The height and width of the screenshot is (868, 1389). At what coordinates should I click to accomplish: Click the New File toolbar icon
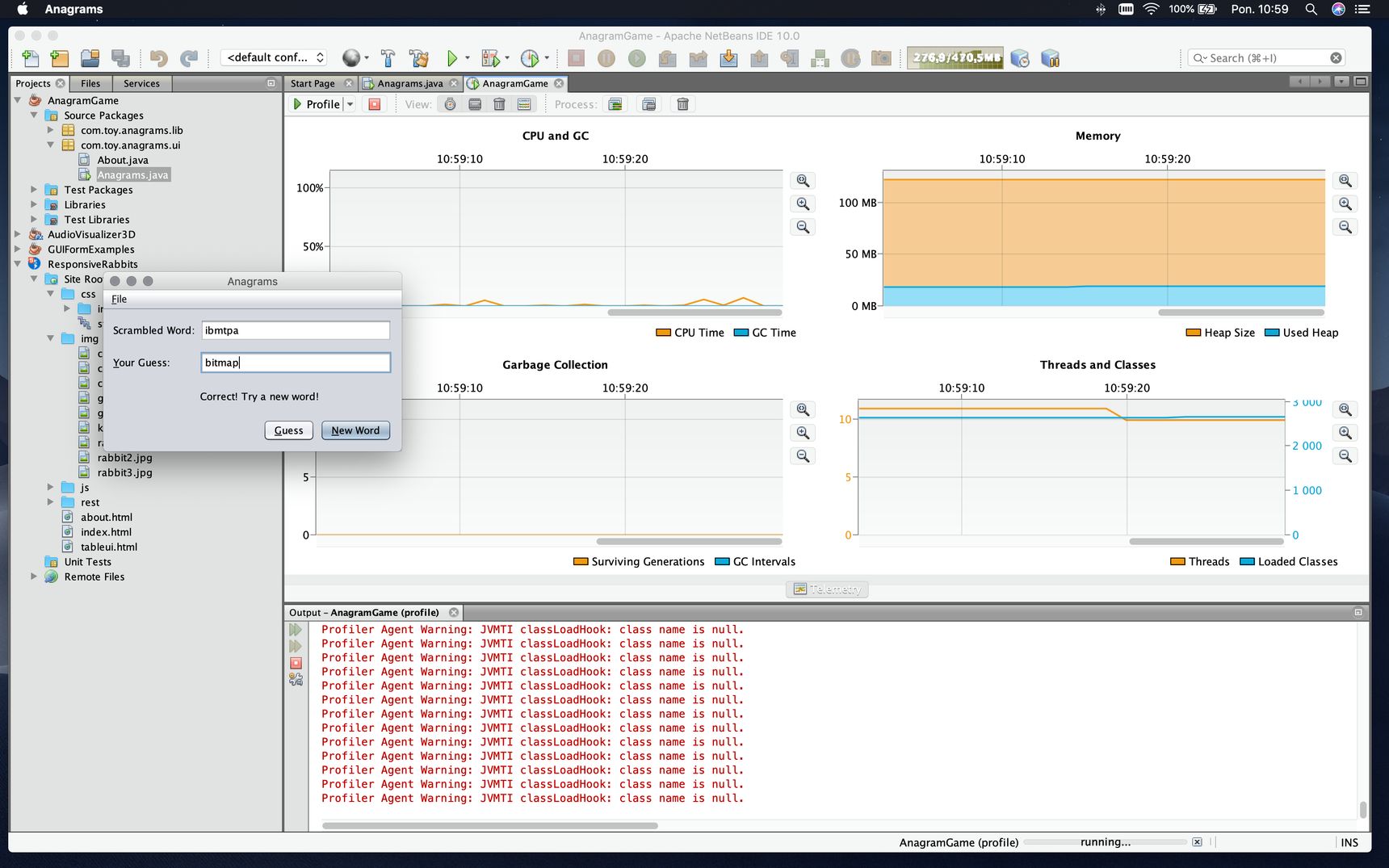click(x=31, y=58)
